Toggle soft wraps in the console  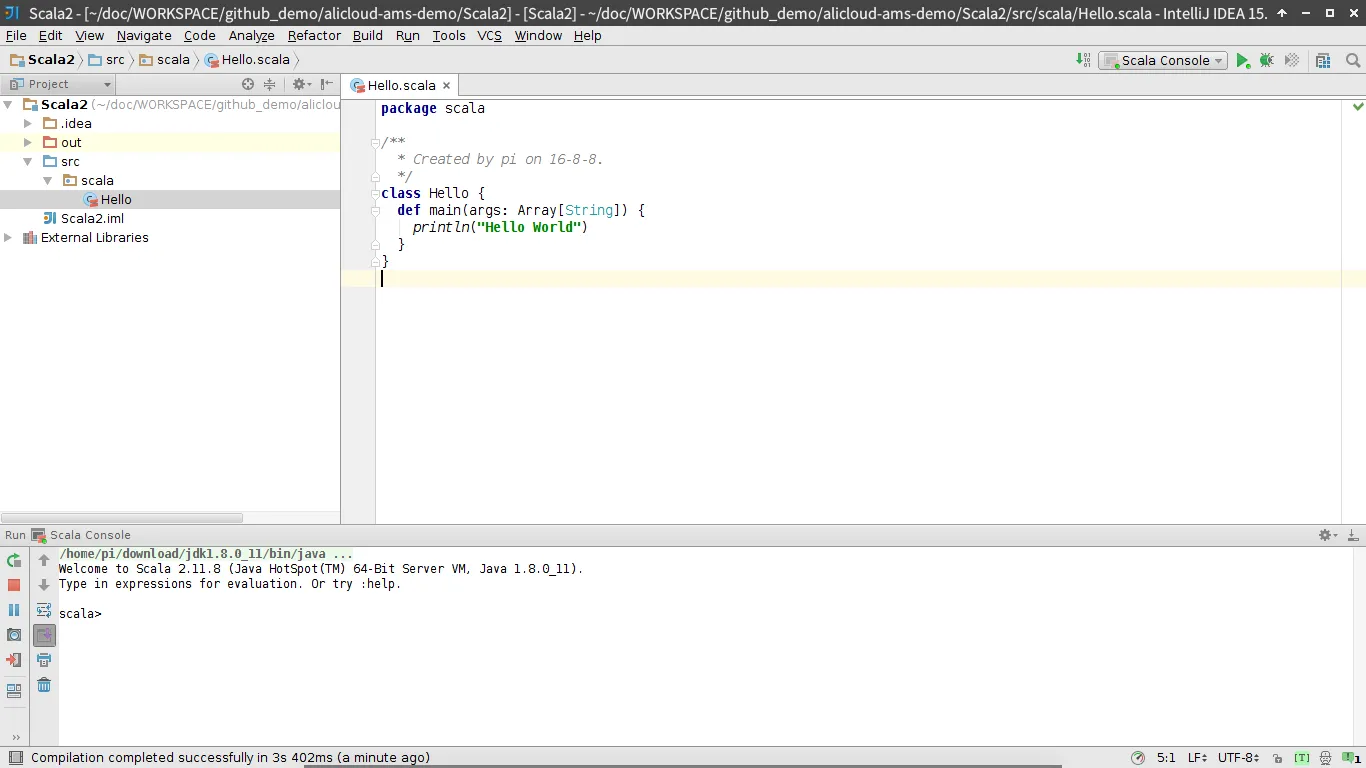44,610
